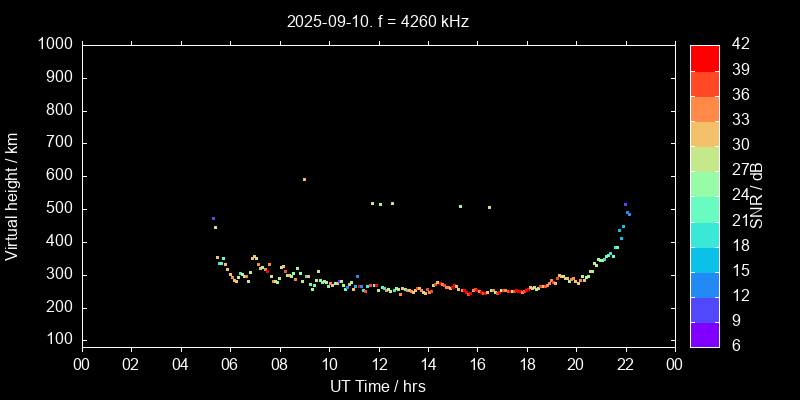Click the 'SNR / dB' colorbar label
This screenshot has width=800, height=400.
(x=757, y=196)
